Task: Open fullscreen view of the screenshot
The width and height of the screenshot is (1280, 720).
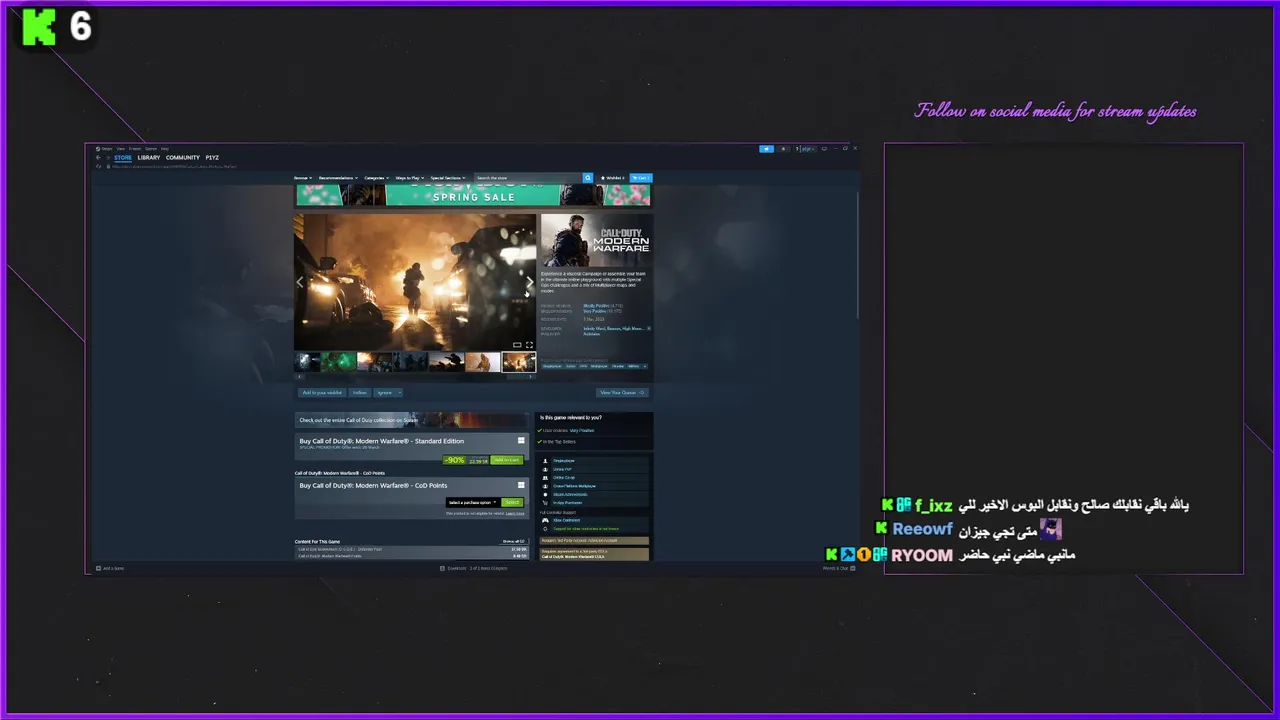Action: [529, 345]
